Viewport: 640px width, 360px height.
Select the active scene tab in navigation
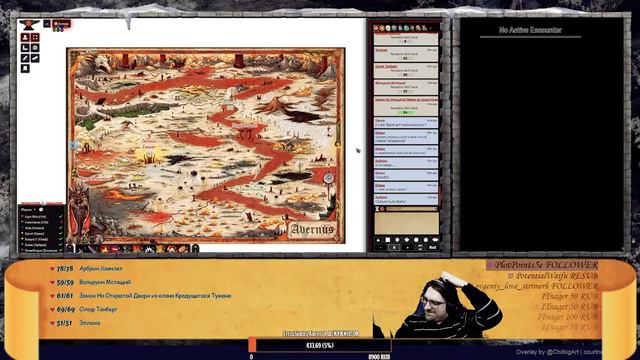(62, 24)
